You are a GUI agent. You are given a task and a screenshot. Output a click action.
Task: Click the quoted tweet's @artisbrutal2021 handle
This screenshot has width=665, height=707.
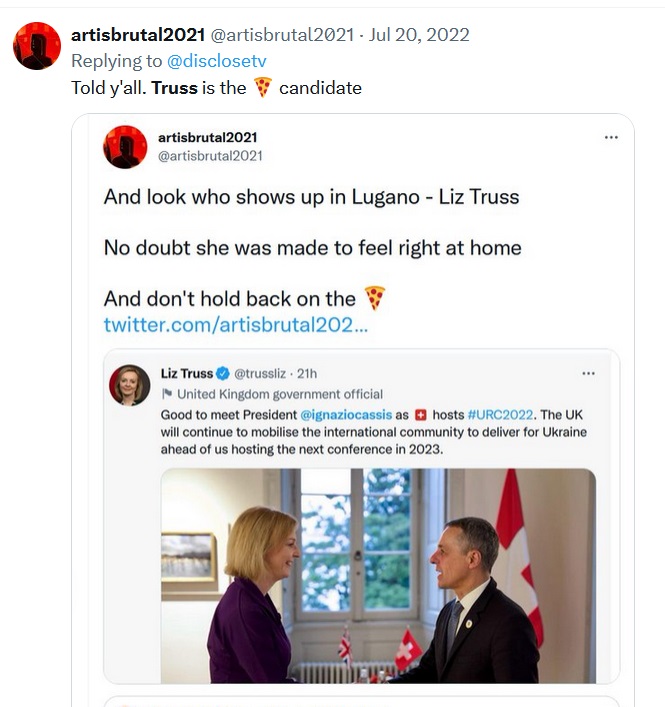[210, 156]
